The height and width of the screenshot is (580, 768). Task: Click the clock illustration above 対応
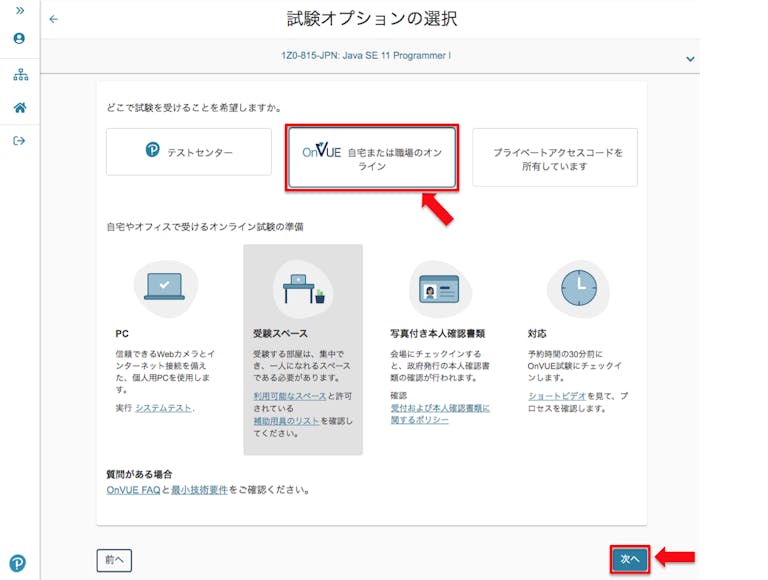578,289
